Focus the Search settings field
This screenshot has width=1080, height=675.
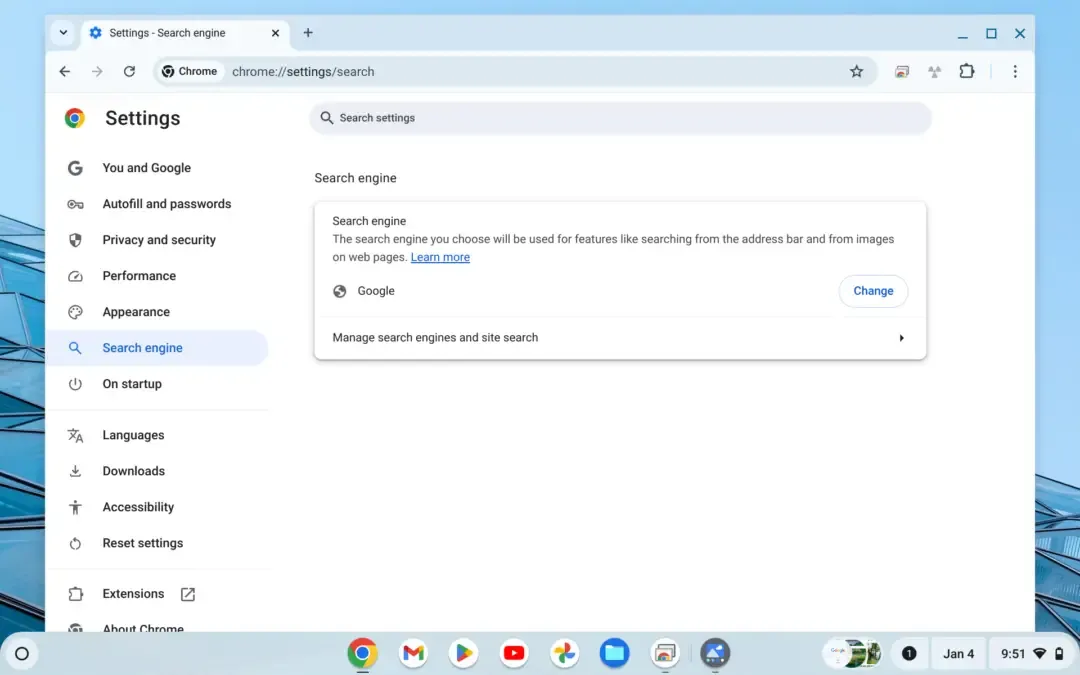pyautogui.click(x=620, y=118)
